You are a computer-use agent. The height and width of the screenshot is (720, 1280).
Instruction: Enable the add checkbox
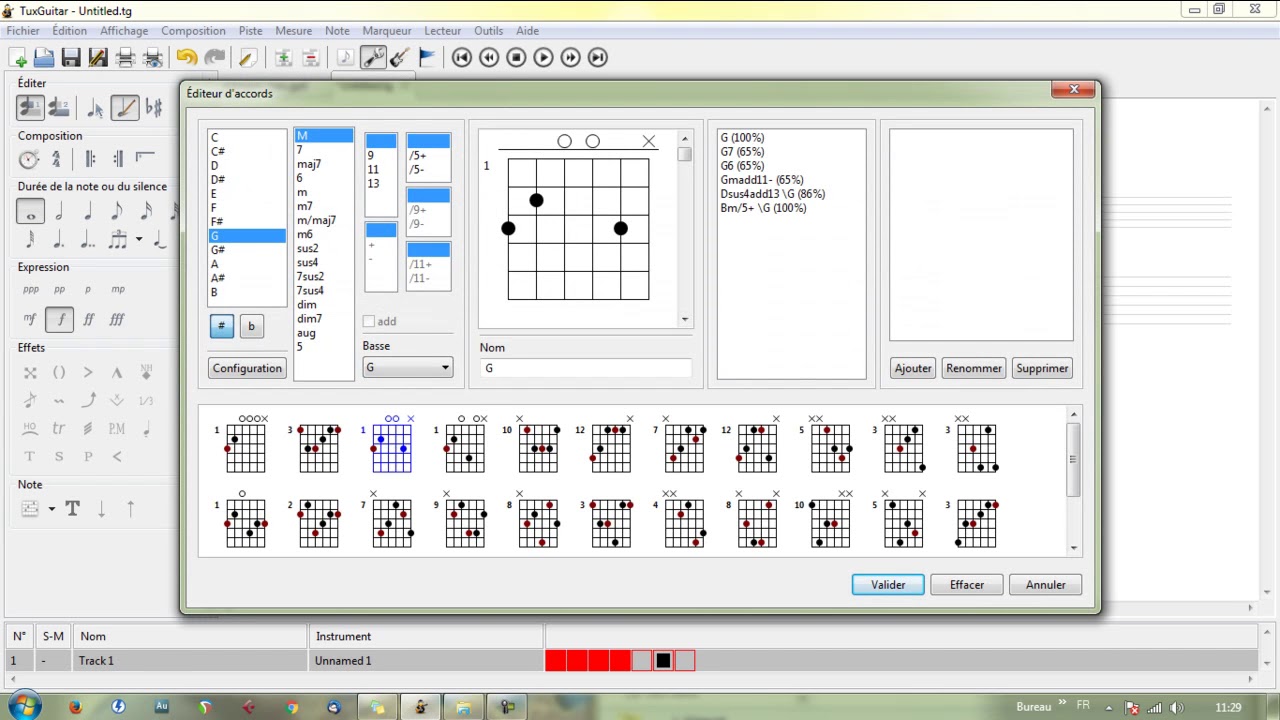click(369, 321)
